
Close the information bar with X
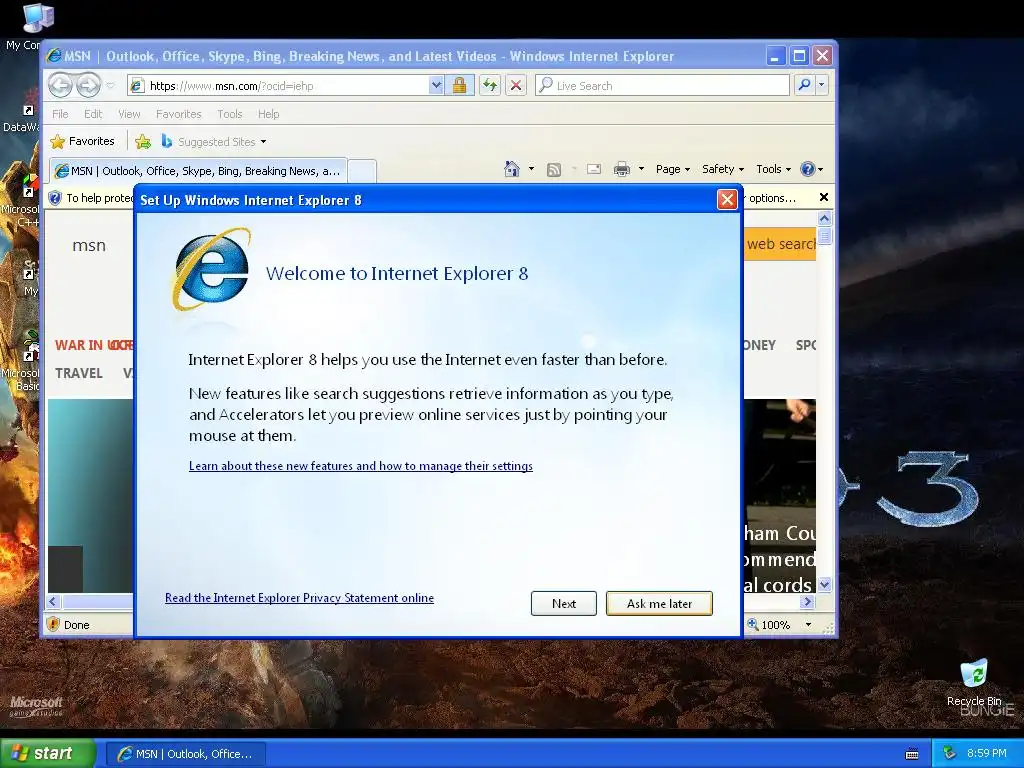[824, 197]
